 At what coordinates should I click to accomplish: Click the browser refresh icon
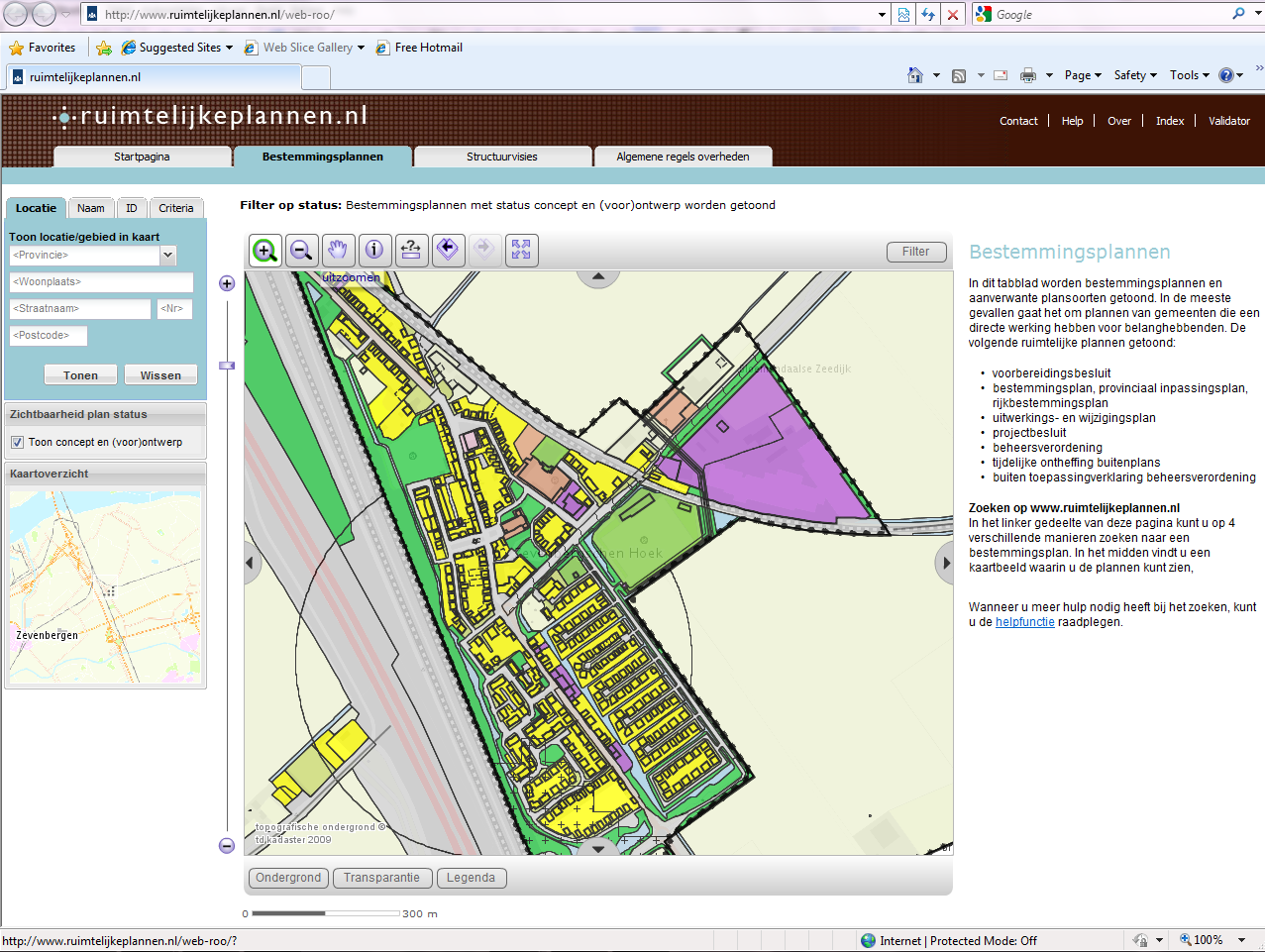[x=927, y=15]
